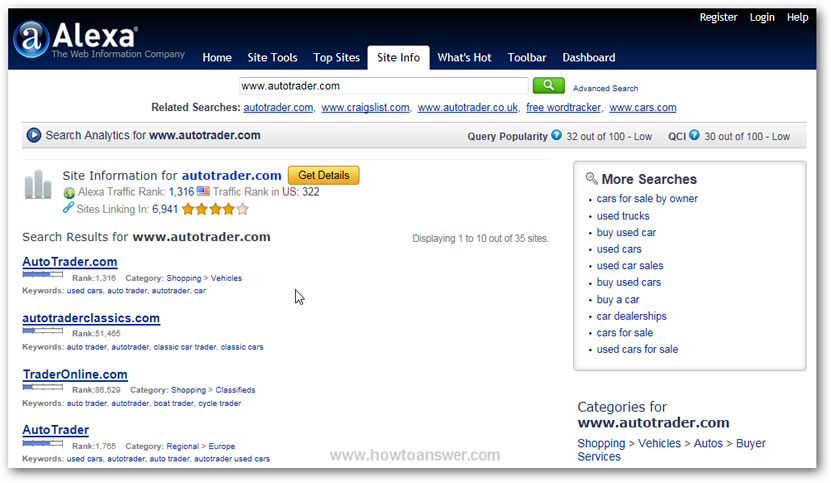Click rank bar under AutoTrader.com result
Screen dimensions: 831x483
click(42, 274)
